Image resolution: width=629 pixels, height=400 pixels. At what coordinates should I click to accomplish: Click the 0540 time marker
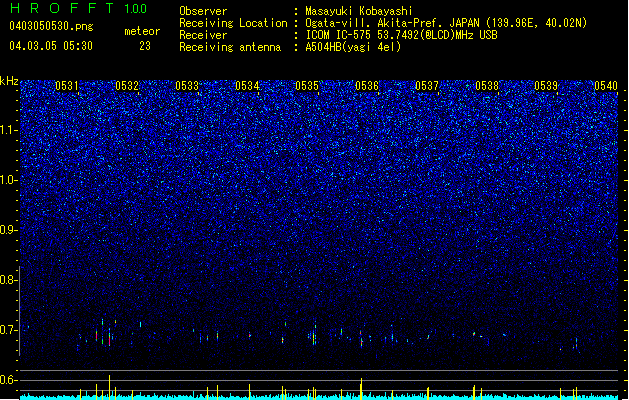(606, 86)
